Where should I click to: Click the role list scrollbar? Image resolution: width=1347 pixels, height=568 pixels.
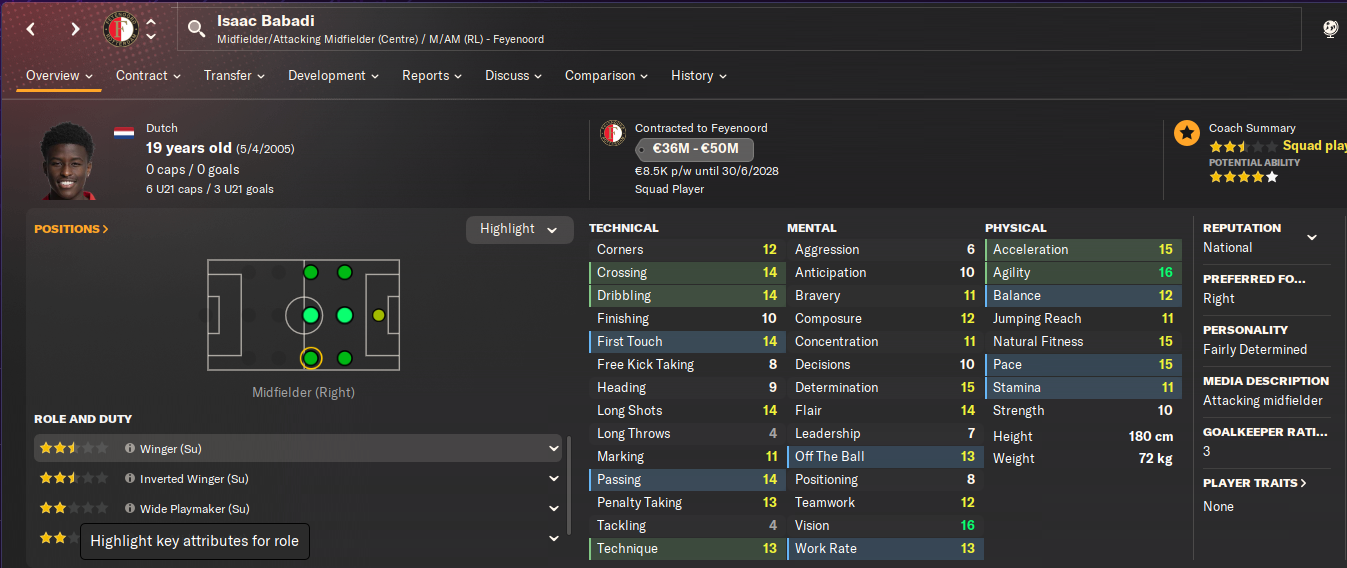[x=570, y=485]
